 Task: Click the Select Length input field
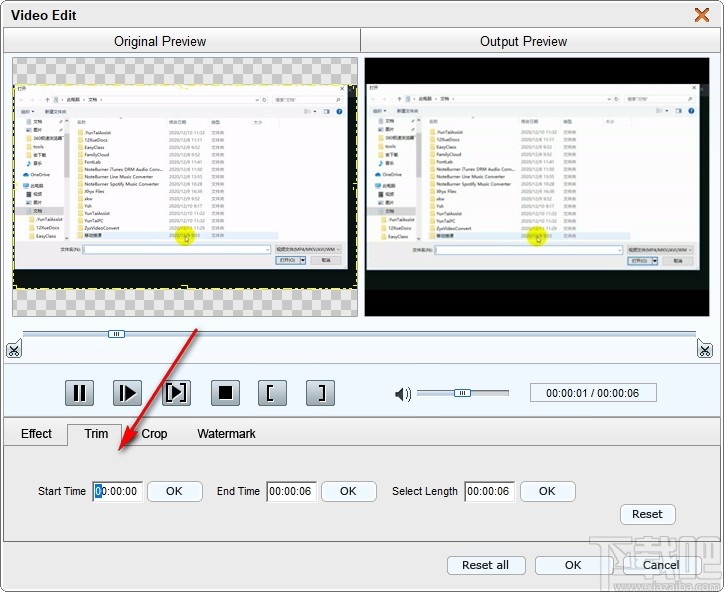(x=490, y=491)
